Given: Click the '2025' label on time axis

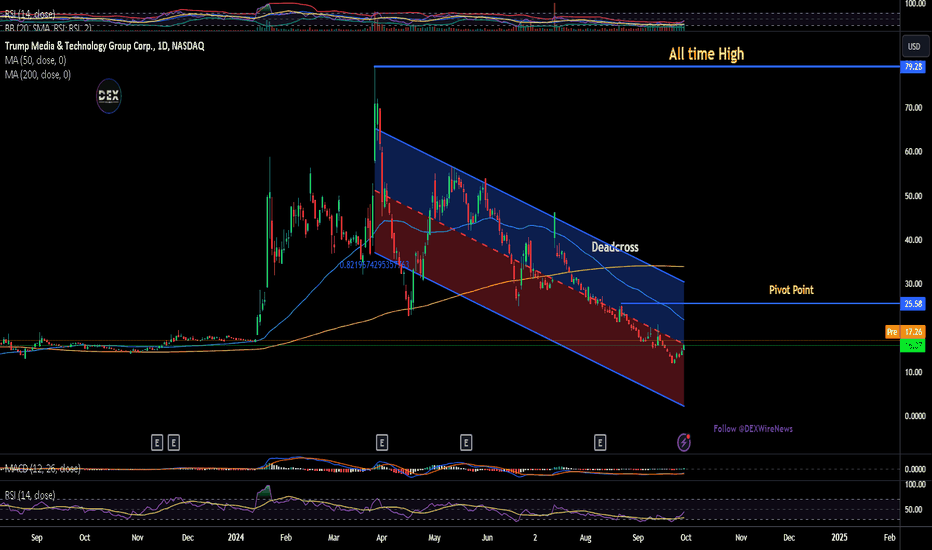Looking at the screenshot, I should (839, 538).
